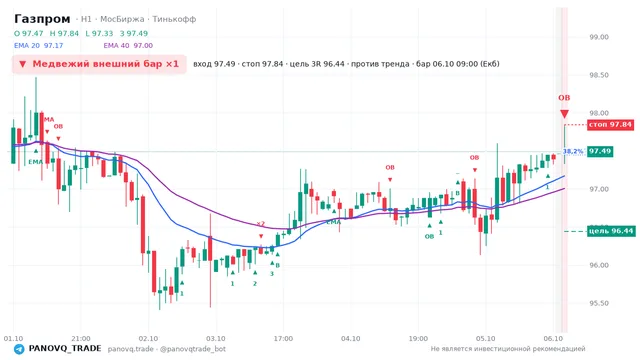Image resolution: width=640 pixels, height=360 pixels.
Task: Click the 01.10 date on time axis
Action: (13, 338)
